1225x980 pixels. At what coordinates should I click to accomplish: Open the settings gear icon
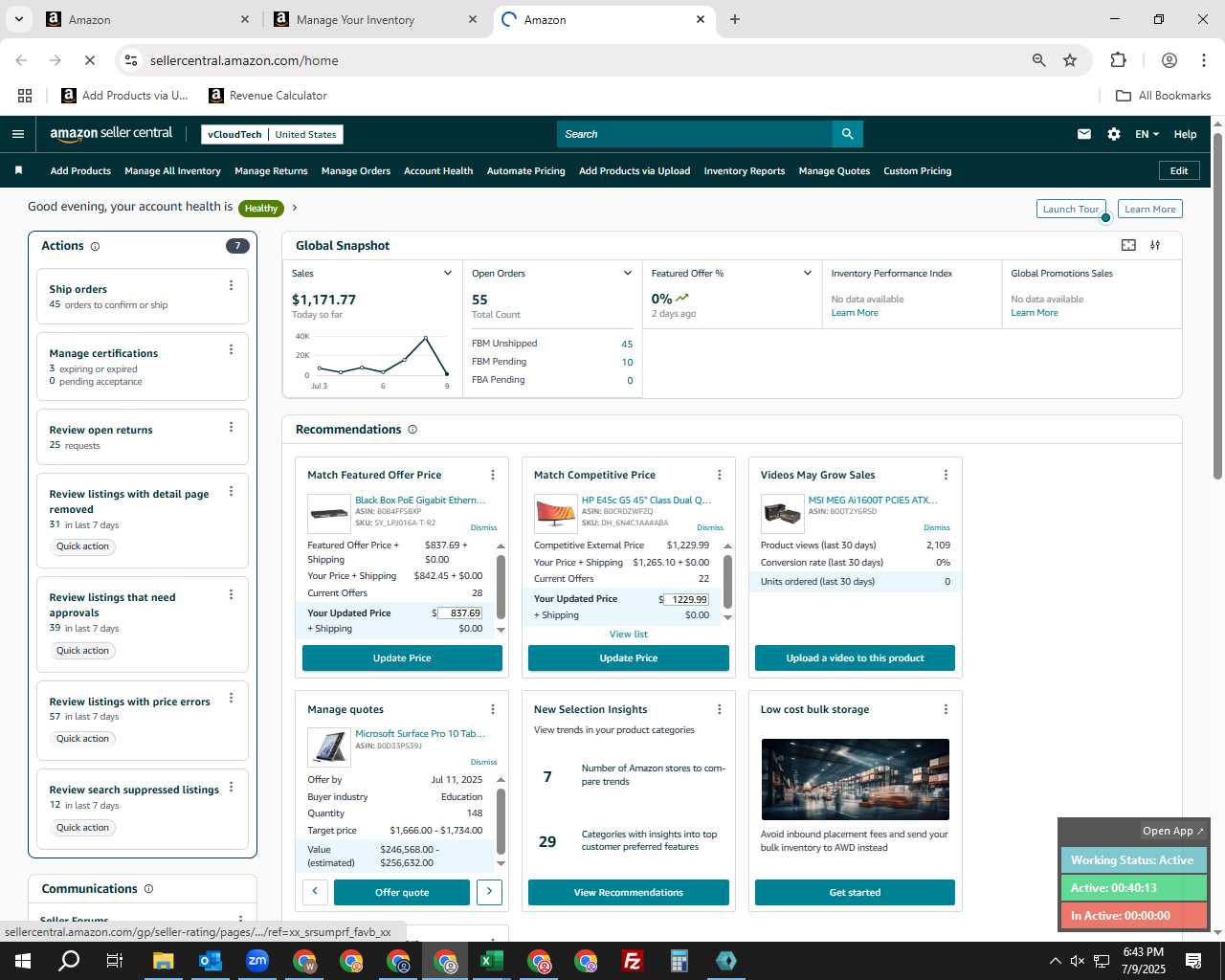coord(1114,134)
